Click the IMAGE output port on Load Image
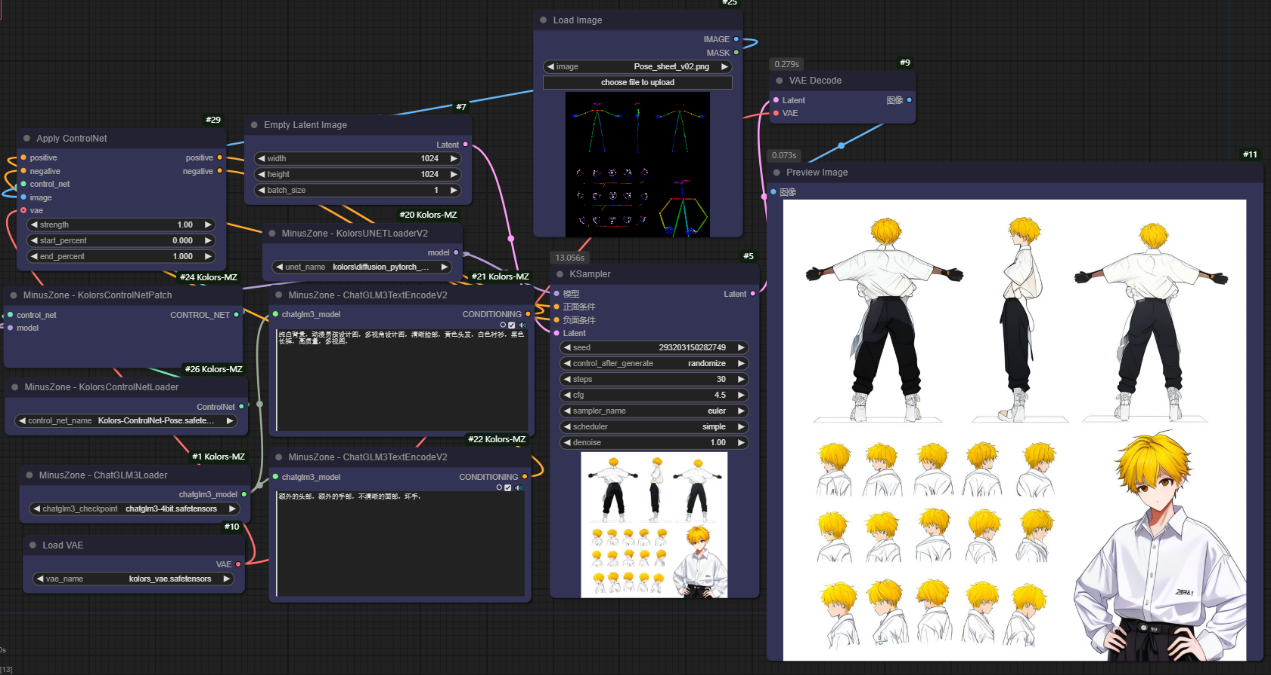Image resolution: width=1271 pixels, height=675 pixels. (736, 40)
